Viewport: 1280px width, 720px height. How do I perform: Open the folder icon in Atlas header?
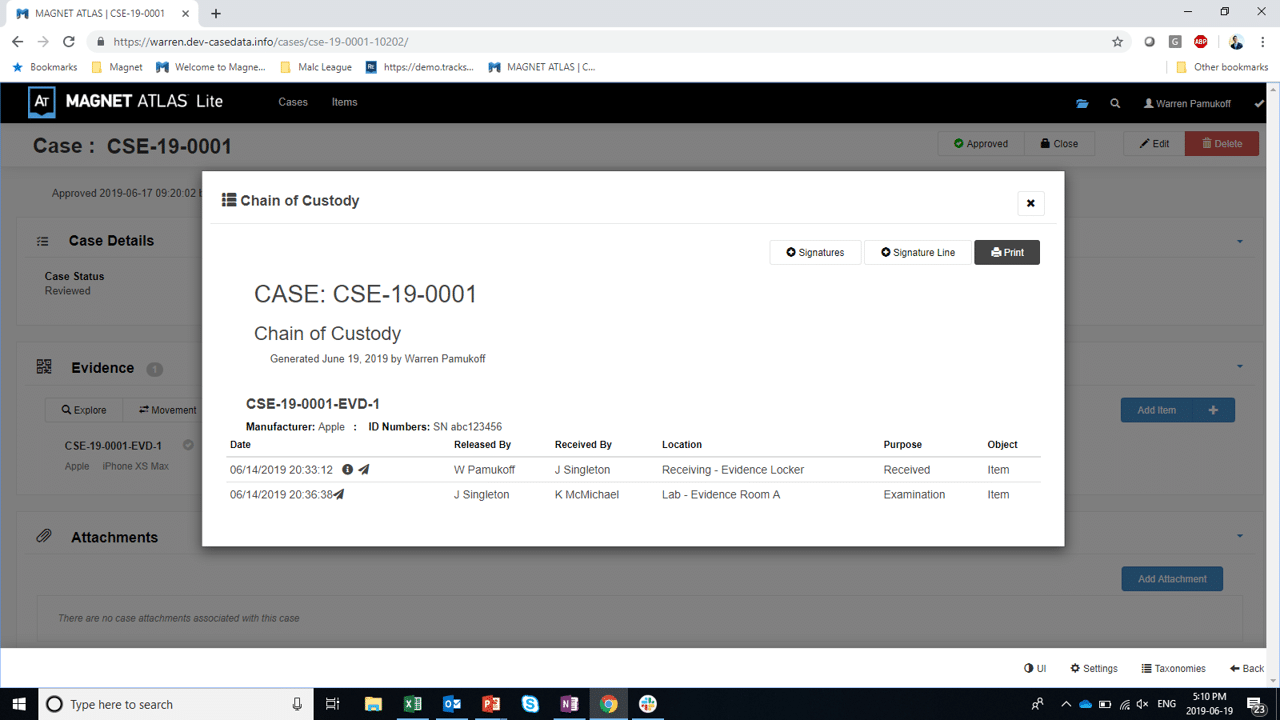(1082, 103)
